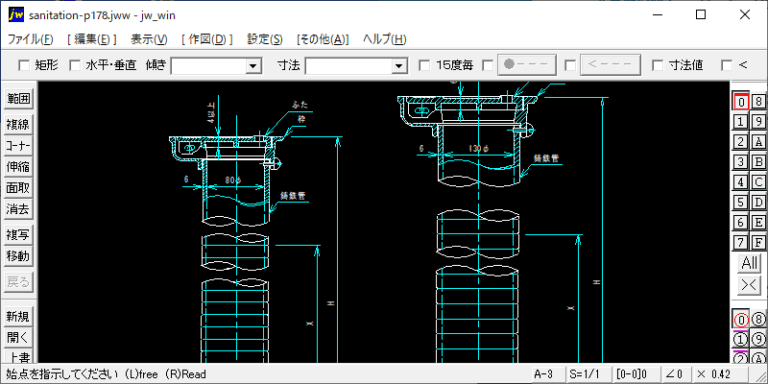
Task: Select the 範囲 range tool
Action: (18, 99)
